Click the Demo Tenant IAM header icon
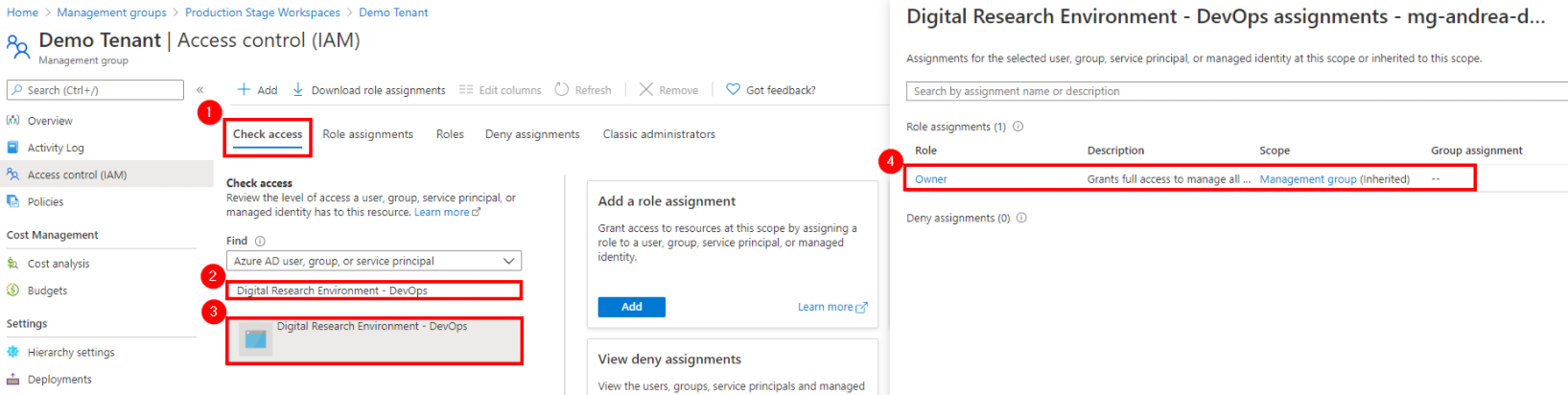 coord(17,46)
